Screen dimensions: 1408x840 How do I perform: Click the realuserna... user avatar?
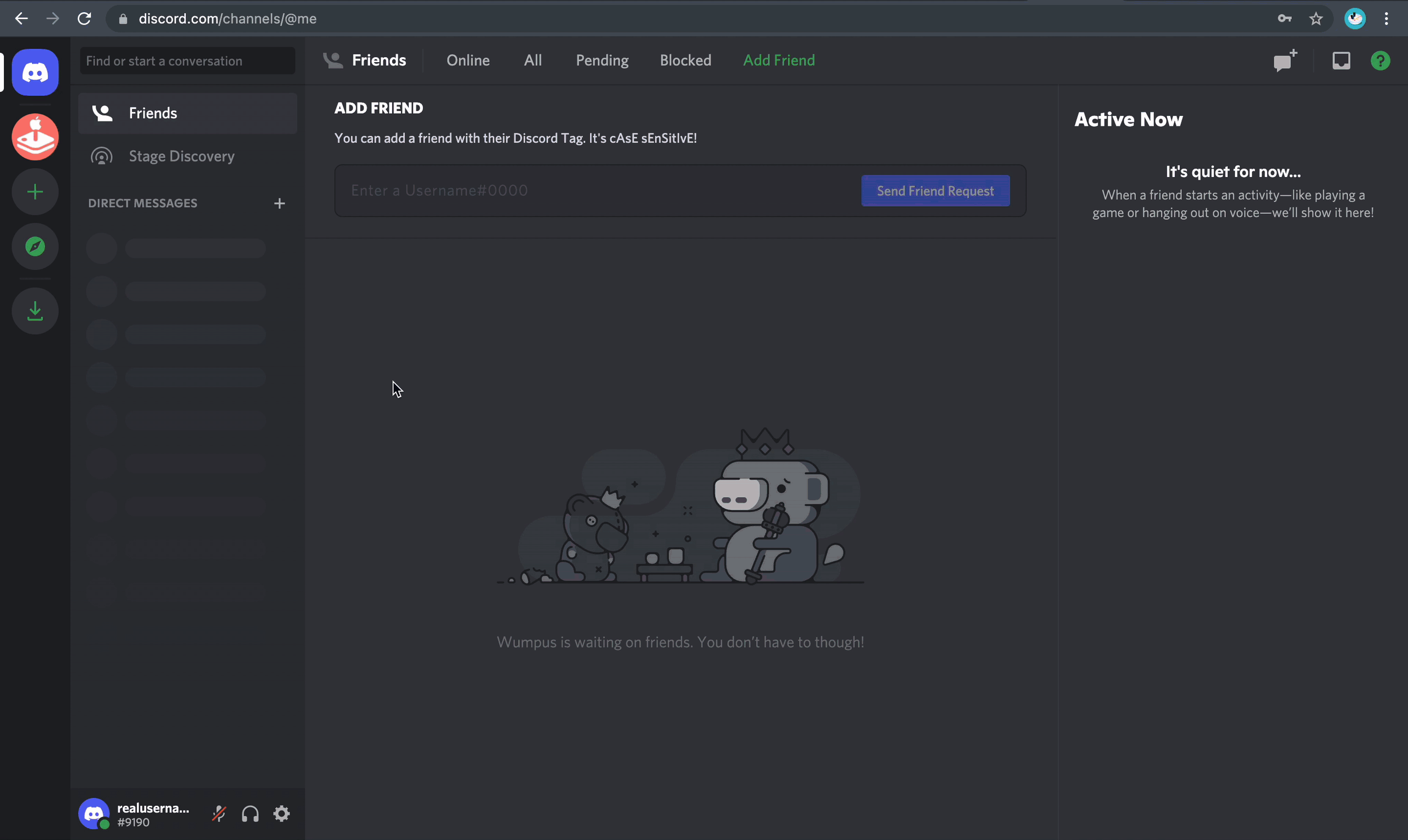tap(94, 814)
